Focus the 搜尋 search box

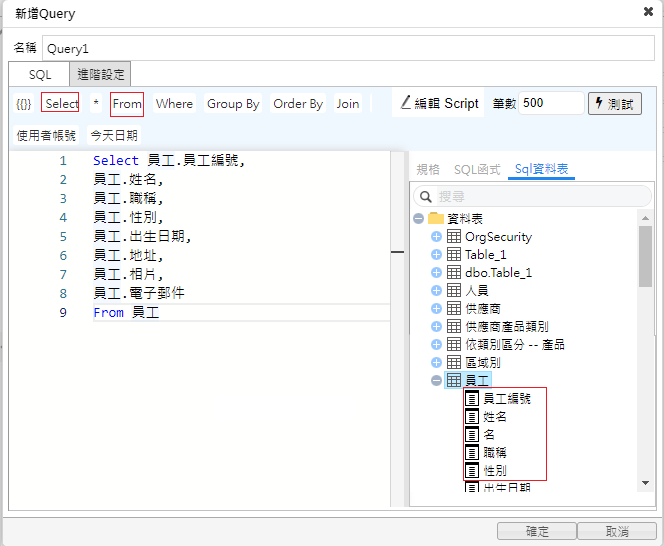533,197
